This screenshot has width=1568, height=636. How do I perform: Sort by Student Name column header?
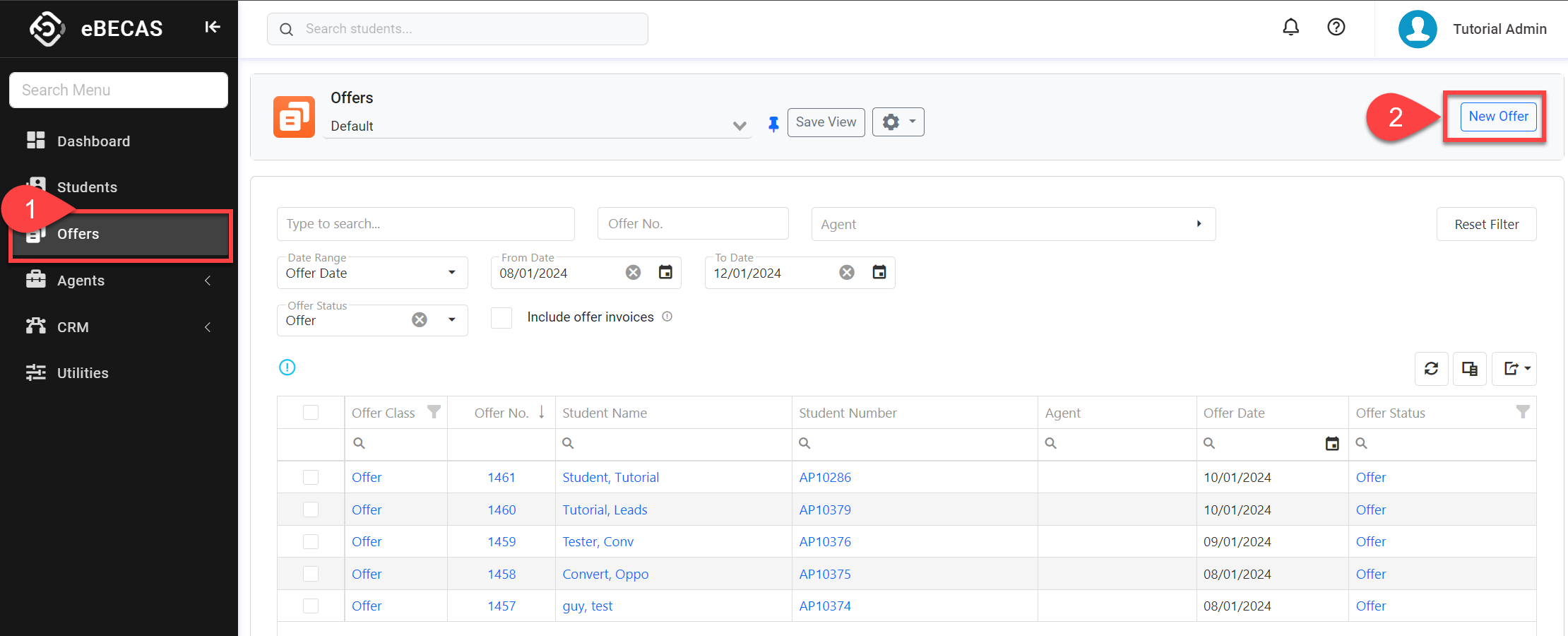tap(605, 413)
